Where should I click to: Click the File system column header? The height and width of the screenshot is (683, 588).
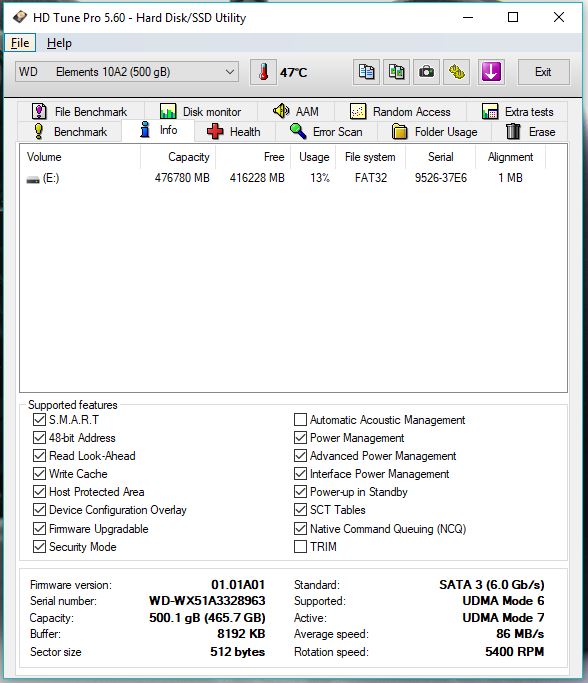[x=371, y=157]
